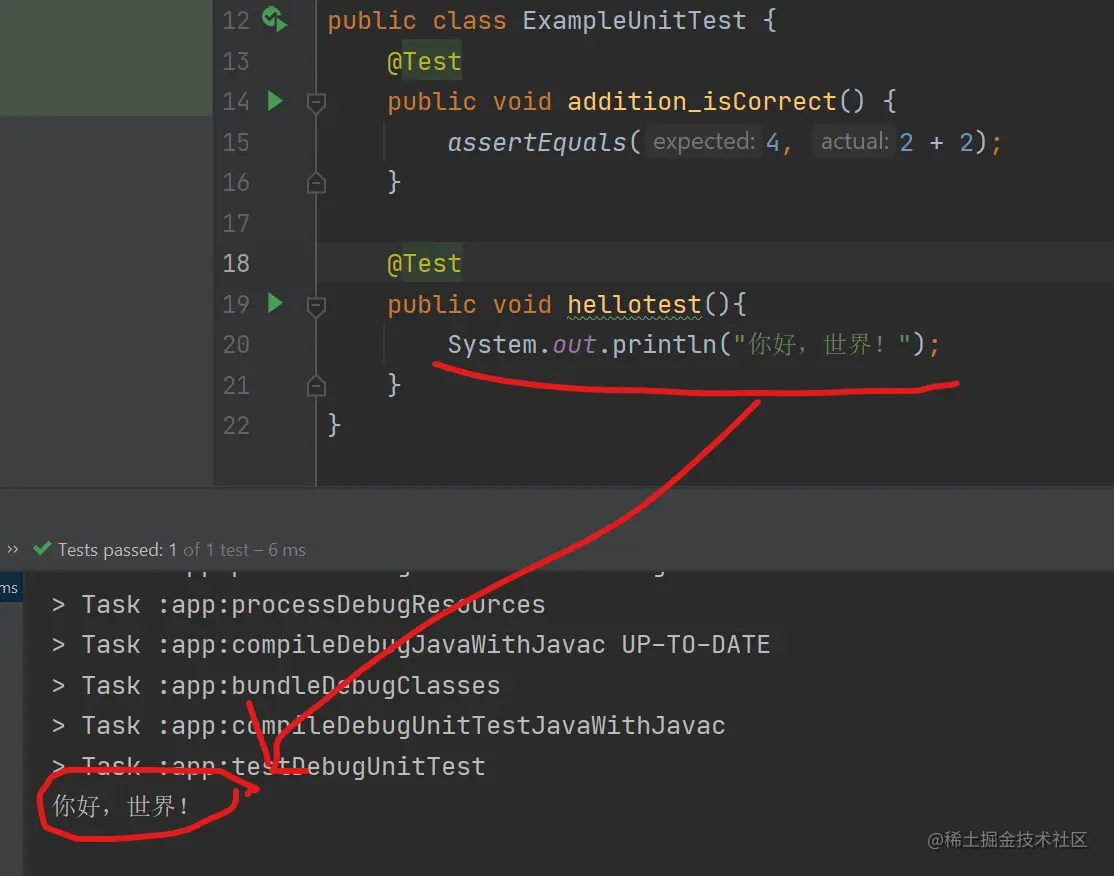Click line number 20 in gutter
Screen dimensions: 1114x876
coord(236,345)
